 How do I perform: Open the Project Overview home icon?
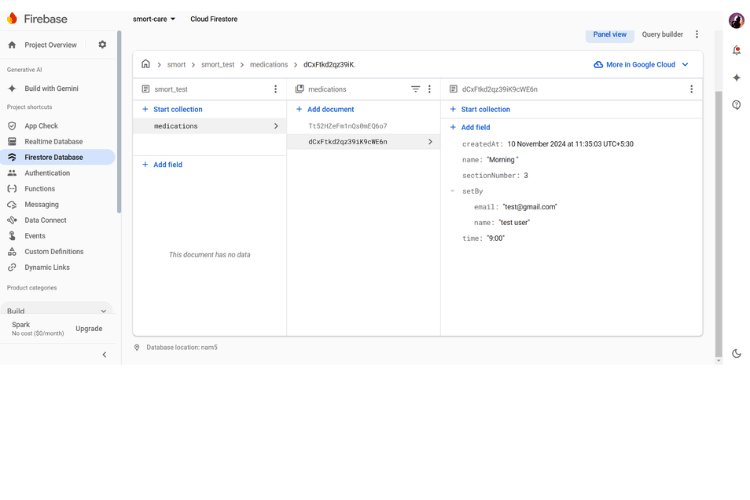click(x=12, y=45)
